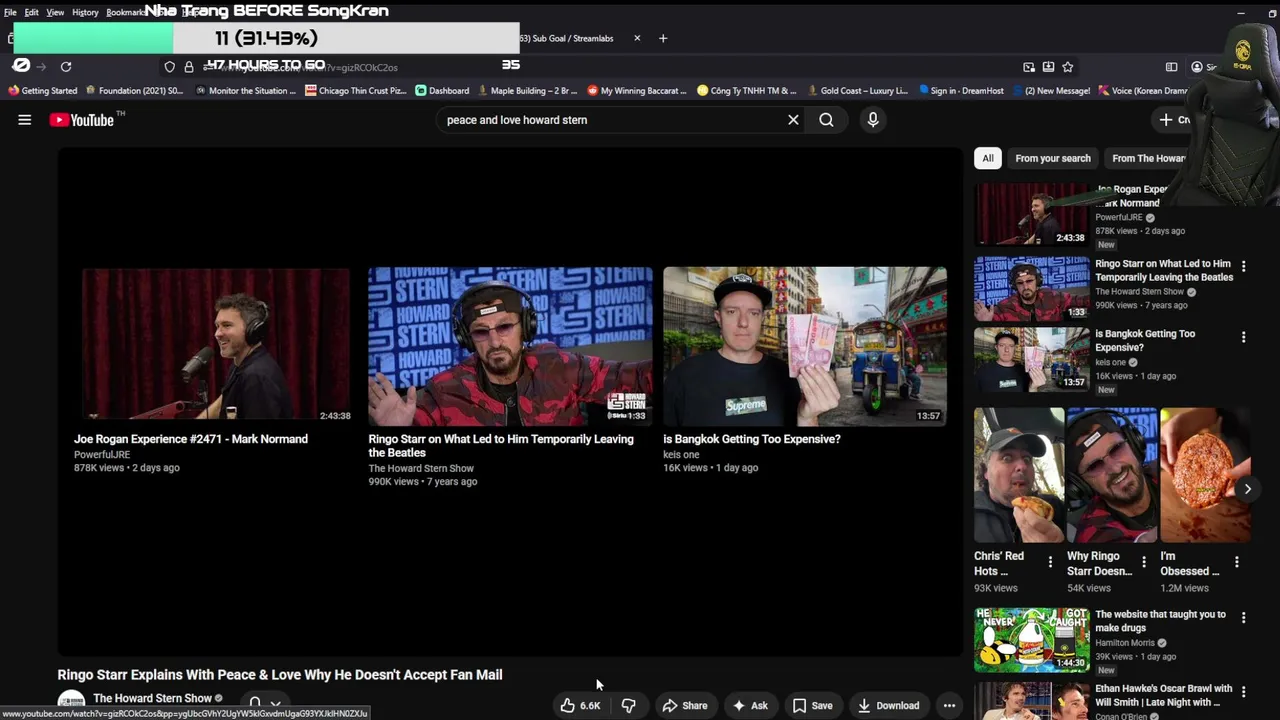This screenshot has width=1280, height=720.
Task: Select the 'From your search' filter chip
Action: click(1053, 158)
